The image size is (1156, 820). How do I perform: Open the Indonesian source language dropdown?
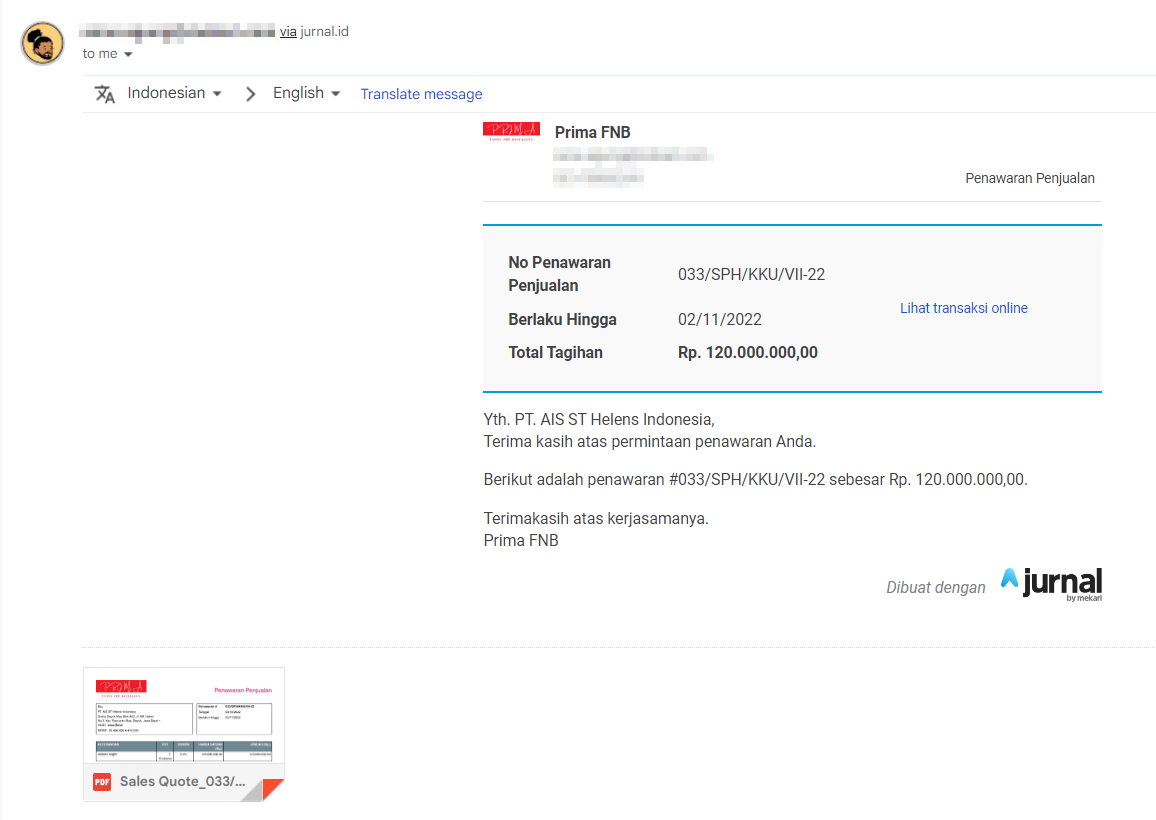coord(174,93)
